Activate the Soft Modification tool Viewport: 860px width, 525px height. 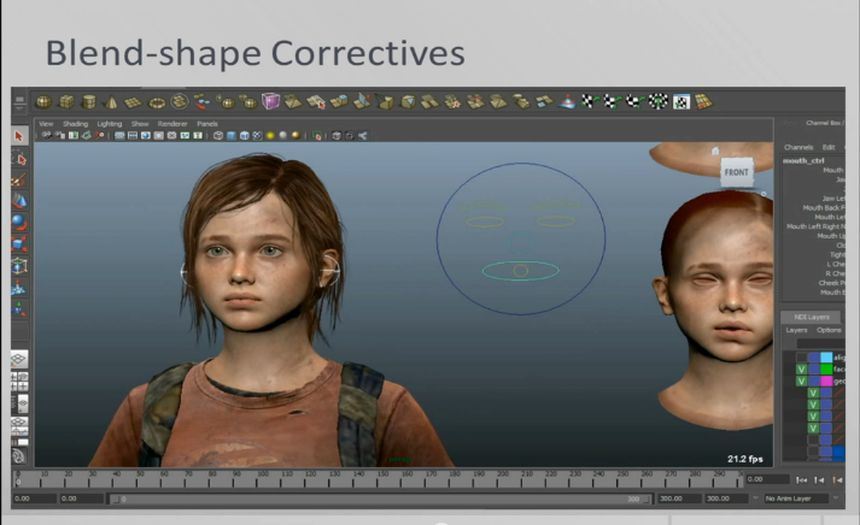[x=19, y=287]
